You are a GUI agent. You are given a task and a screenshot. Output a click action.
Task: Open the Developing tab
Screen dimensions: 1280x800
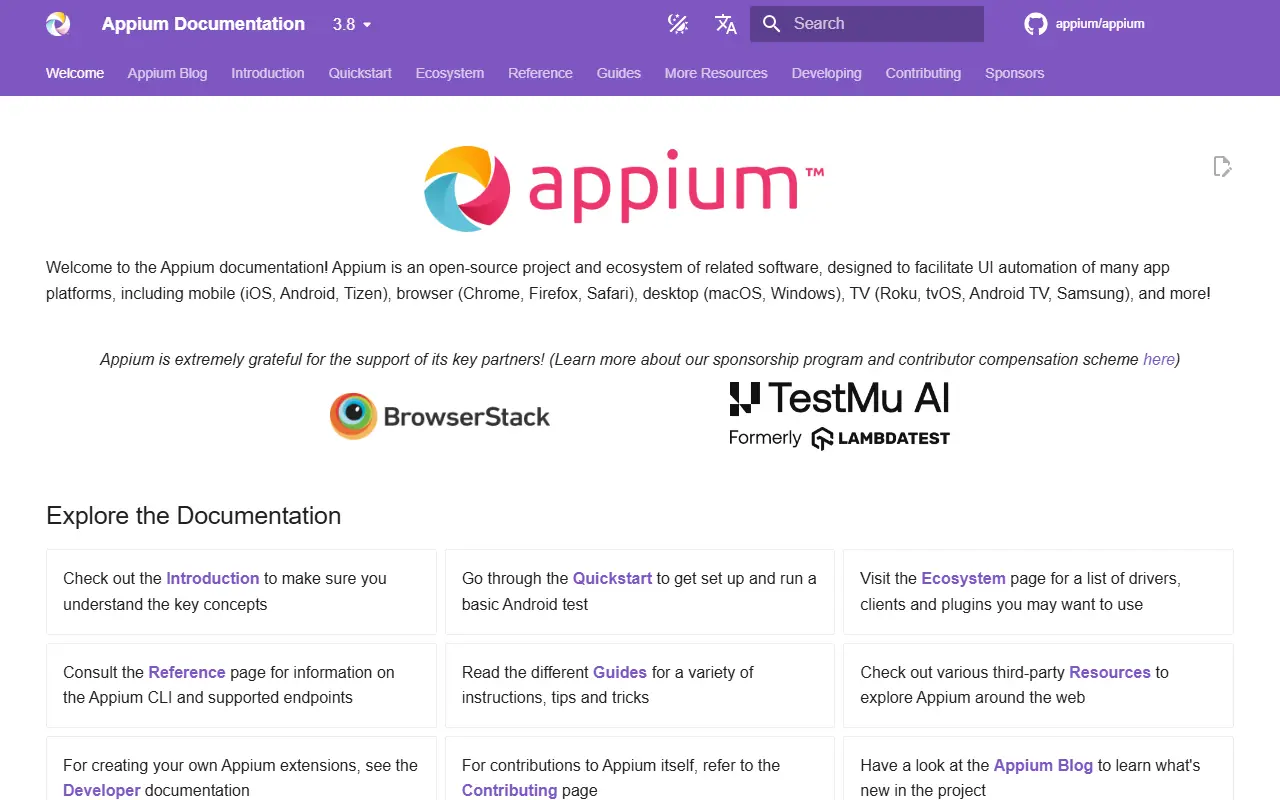click(826, 73)
